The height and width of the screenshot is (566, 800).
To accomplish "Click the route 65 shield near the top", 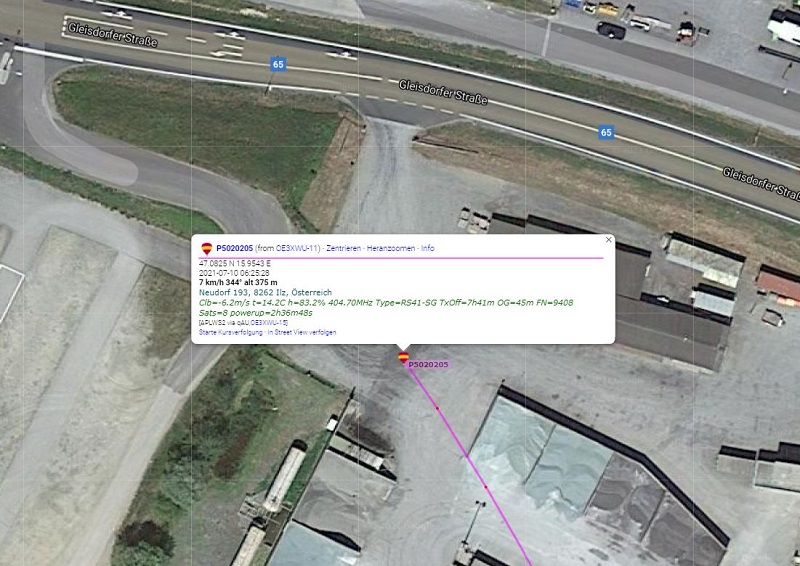I will (x=278, y=64).
